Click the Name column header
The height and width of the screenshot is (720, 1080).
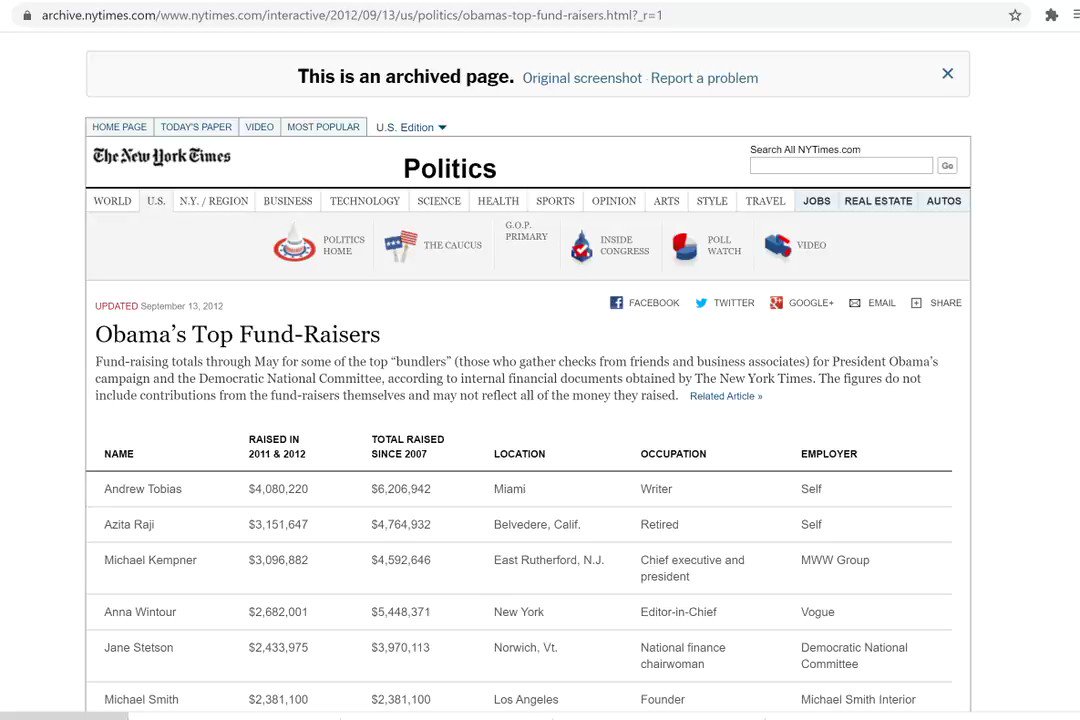118,454
